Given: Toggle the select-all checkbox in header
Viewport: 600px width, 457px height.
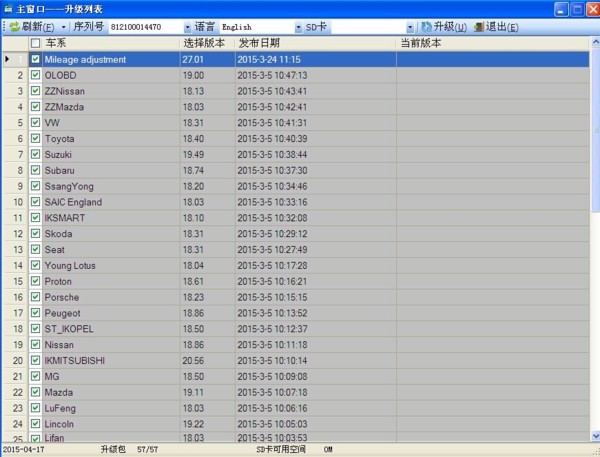Looking at the screenshot, I should pos(36,44).
